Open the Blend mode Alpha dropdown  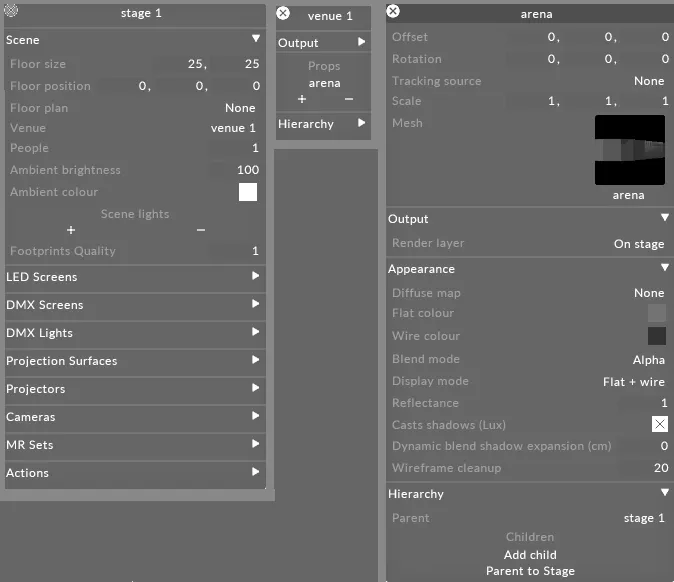tap(648, 360)
